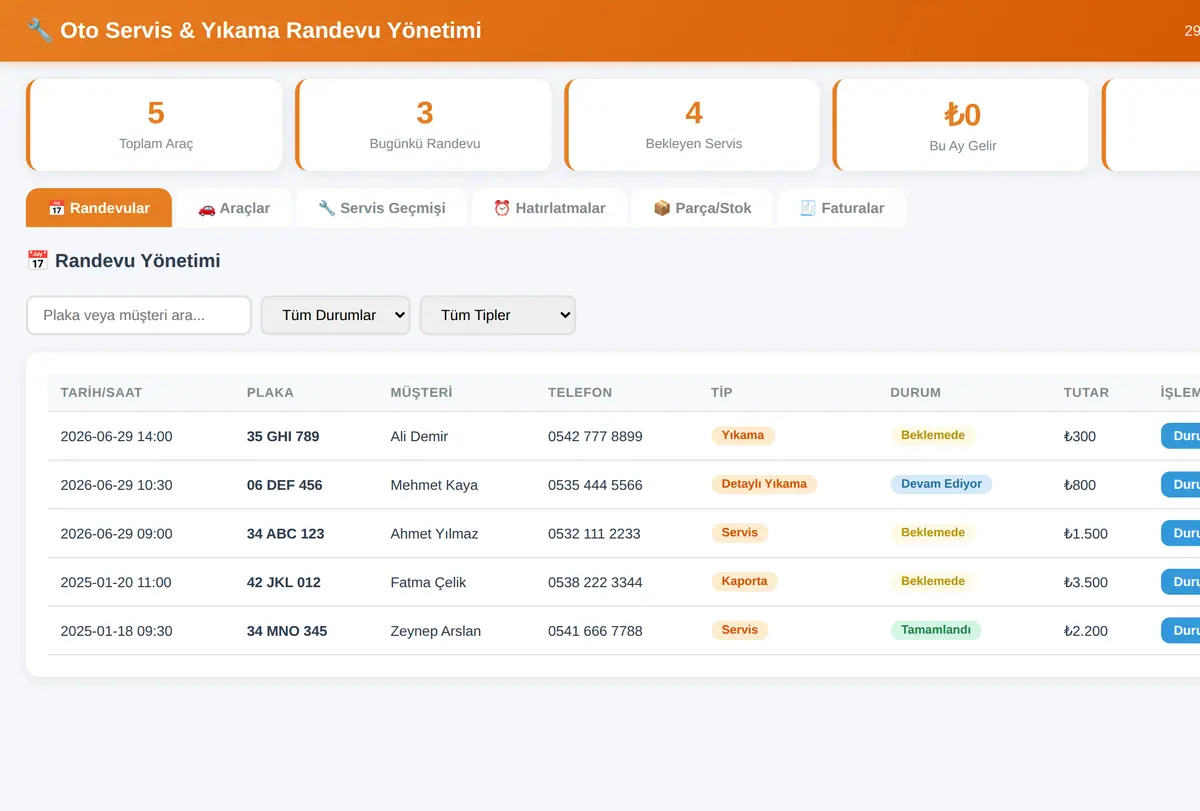Viewport: 1200px width, 811px height.
Task: Click the wrench icon in the header title
Action: tap(40, 30)
